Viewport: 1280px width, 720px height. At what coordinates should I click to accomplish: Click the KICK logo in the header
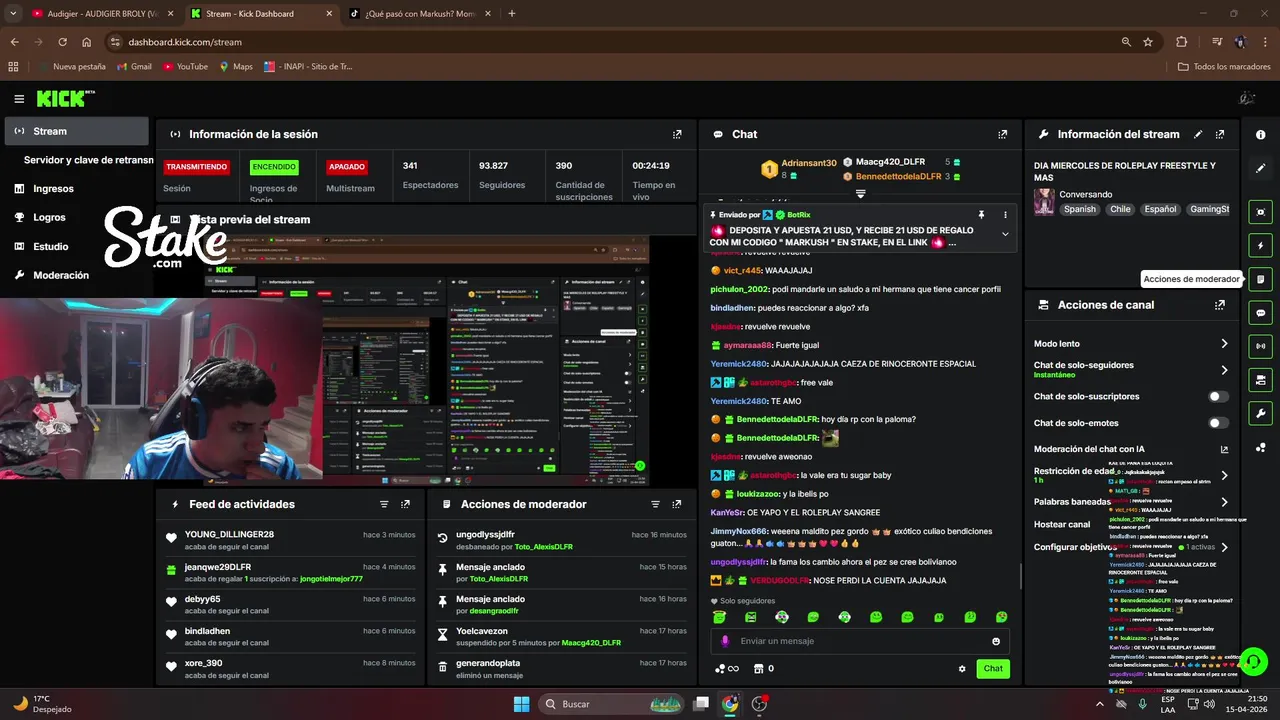(x=65, y=98)
